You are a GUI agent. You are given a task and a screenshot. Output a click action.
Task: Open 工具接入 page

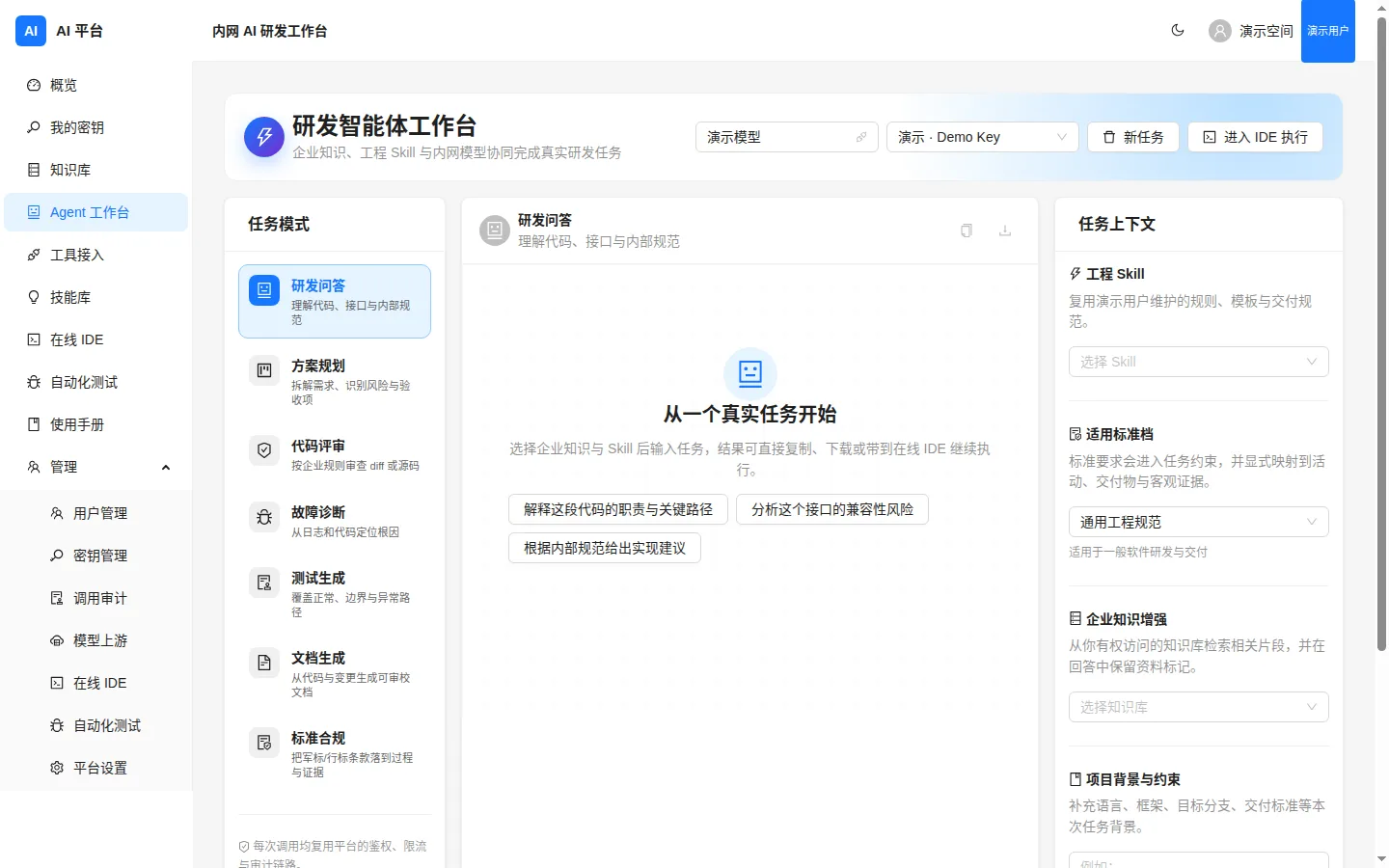pos(95,255)
